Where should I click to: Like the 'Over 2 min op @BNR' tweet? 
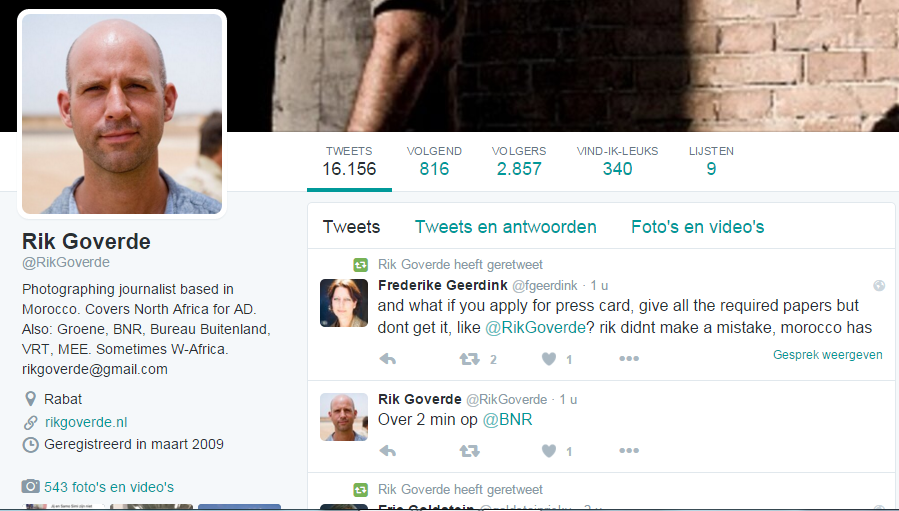point(548,451)
